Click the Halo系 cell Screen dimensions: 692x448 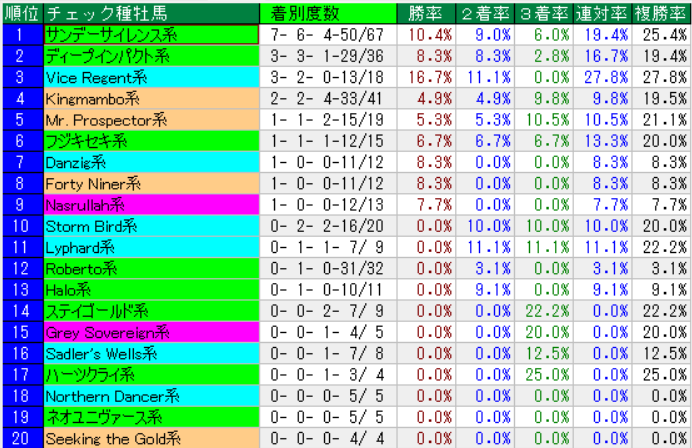[x=151, y=290]
